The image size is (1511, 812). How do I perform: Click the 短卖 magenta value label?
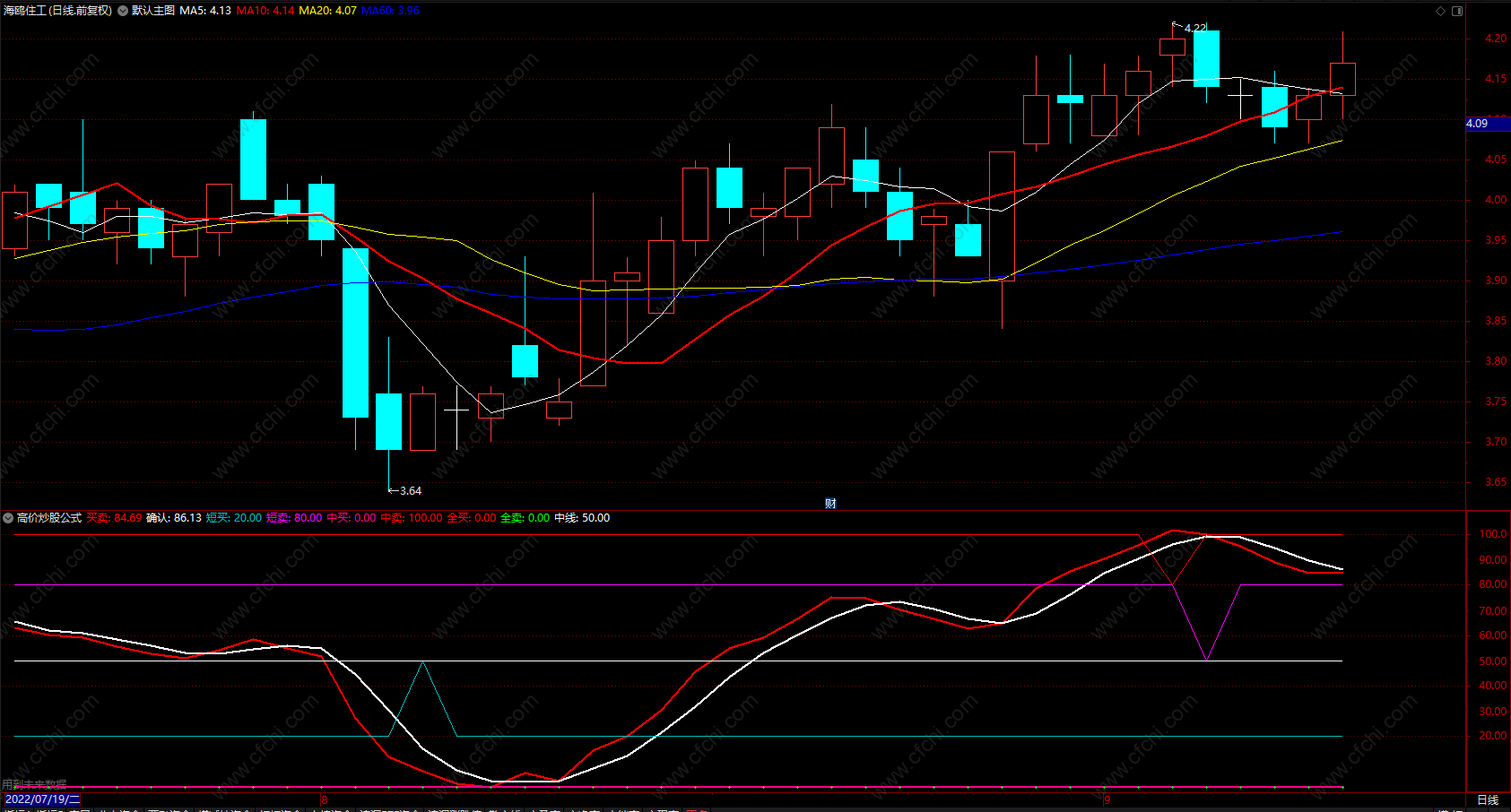click(x=294, y=518)
